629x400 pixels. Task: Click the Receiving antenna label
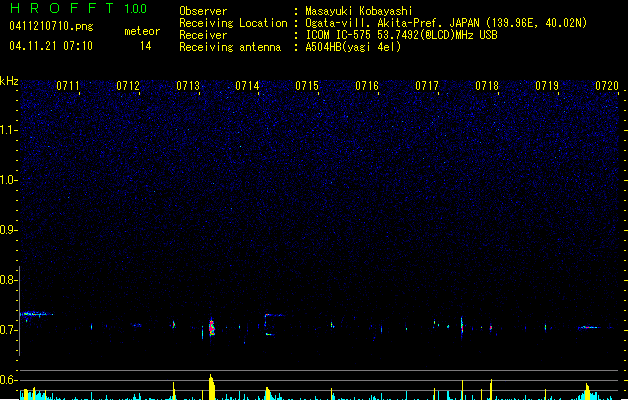click(230, 47)
